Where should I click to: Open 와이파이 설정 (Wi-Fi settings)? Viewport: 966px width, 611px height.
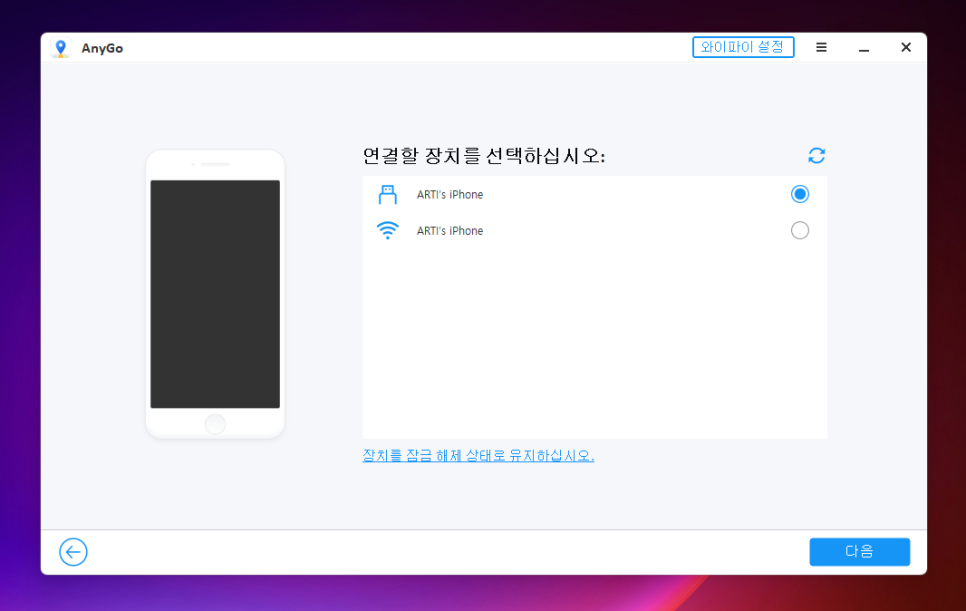(743, 47)
